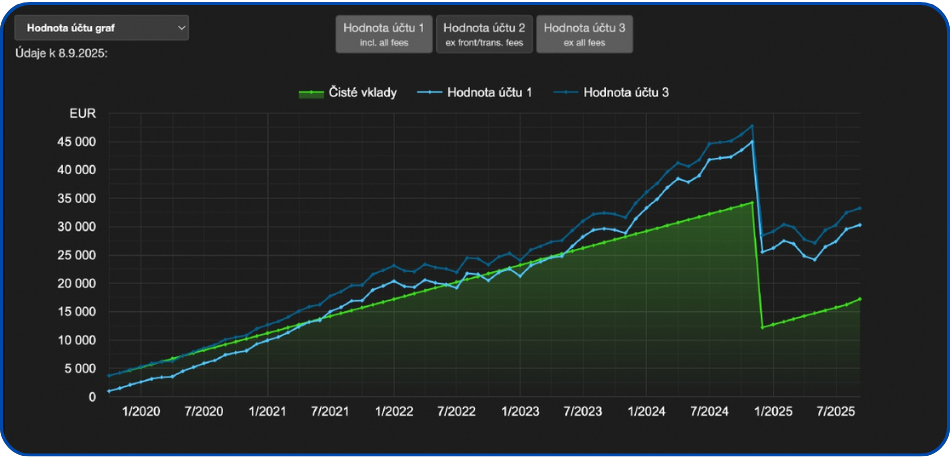950x458 pixels.
Task: Click the chevron arrow of the chart selector
Action: [181, 28]
